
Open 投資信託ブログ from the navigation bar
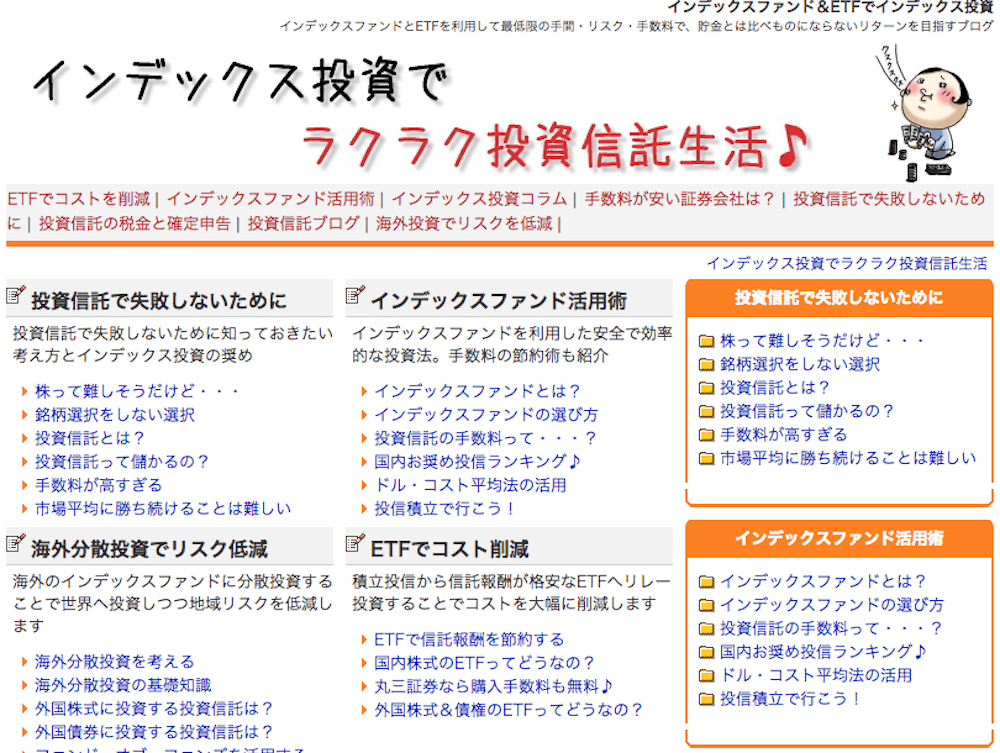[303, 223]
